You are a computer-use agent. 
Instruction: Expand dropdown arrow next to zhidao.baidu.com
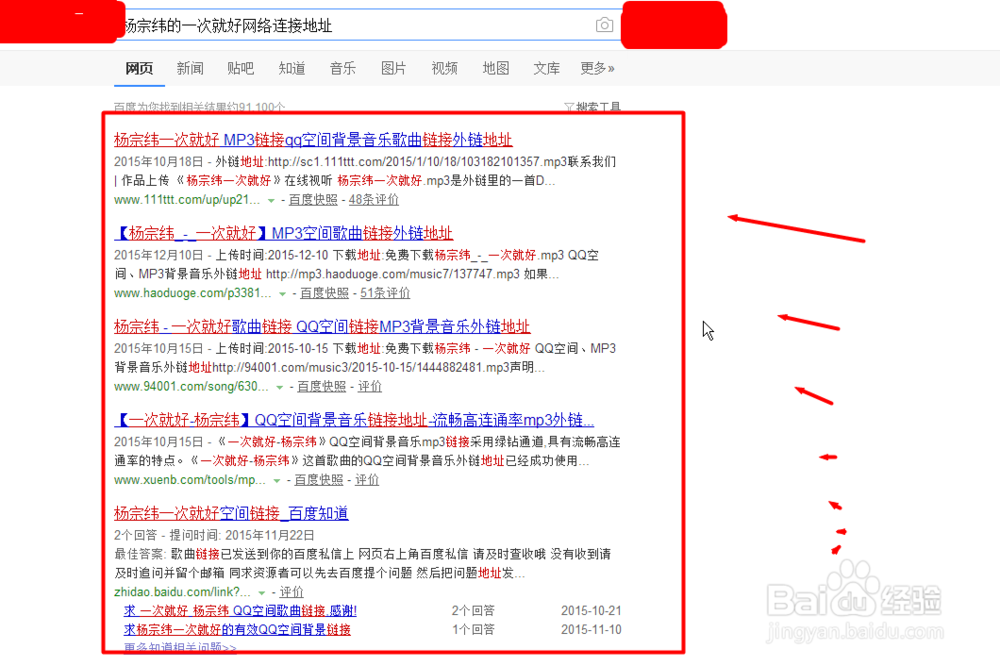click(x=261, y=593)
